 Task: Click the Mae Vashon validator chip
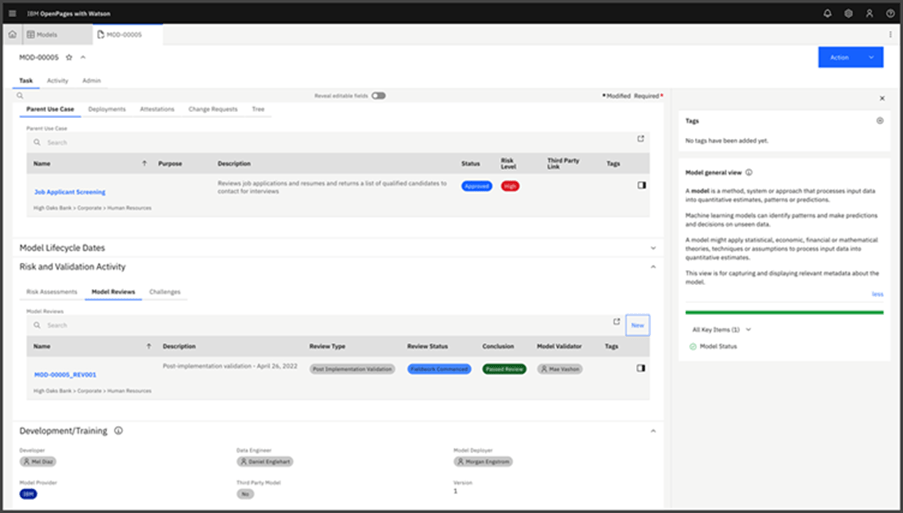560,369
